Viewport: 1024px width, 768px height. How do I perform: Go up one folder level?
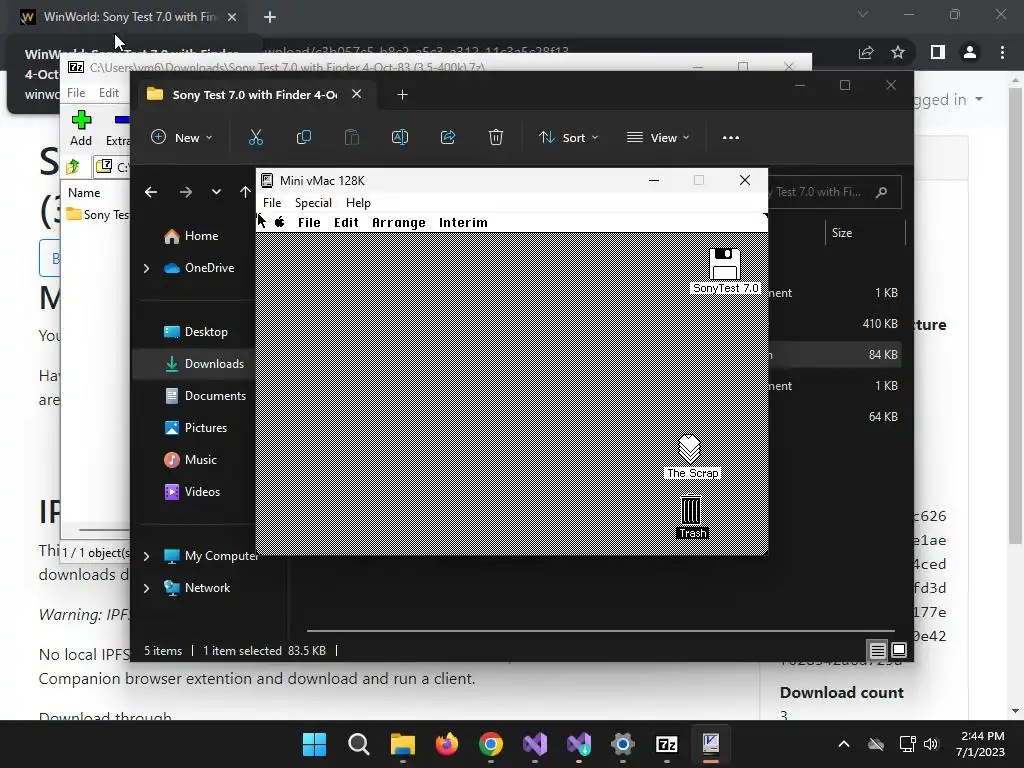245,192
